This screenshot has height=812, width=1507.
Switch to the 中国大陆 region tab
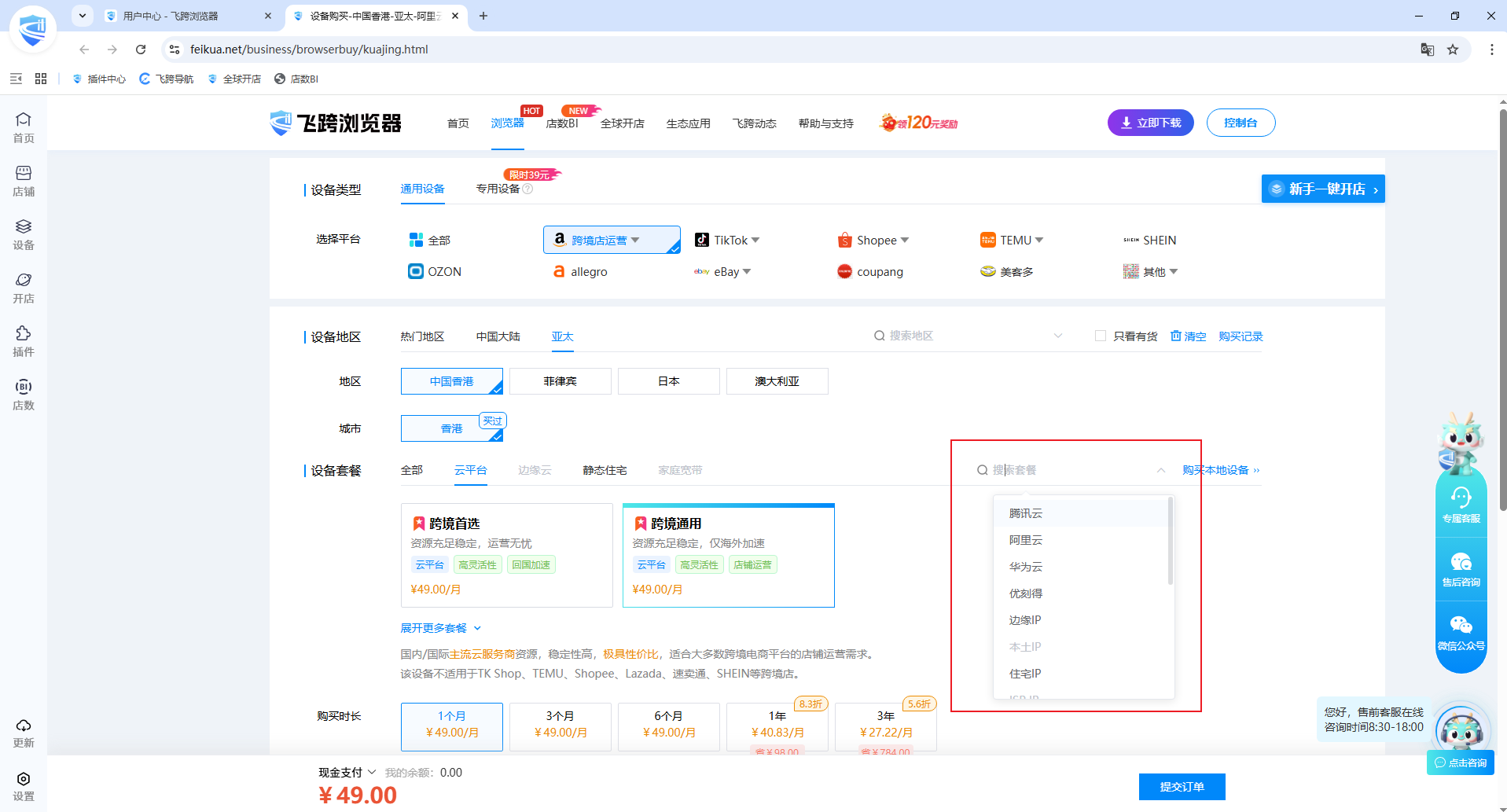[x=498, y=336]
